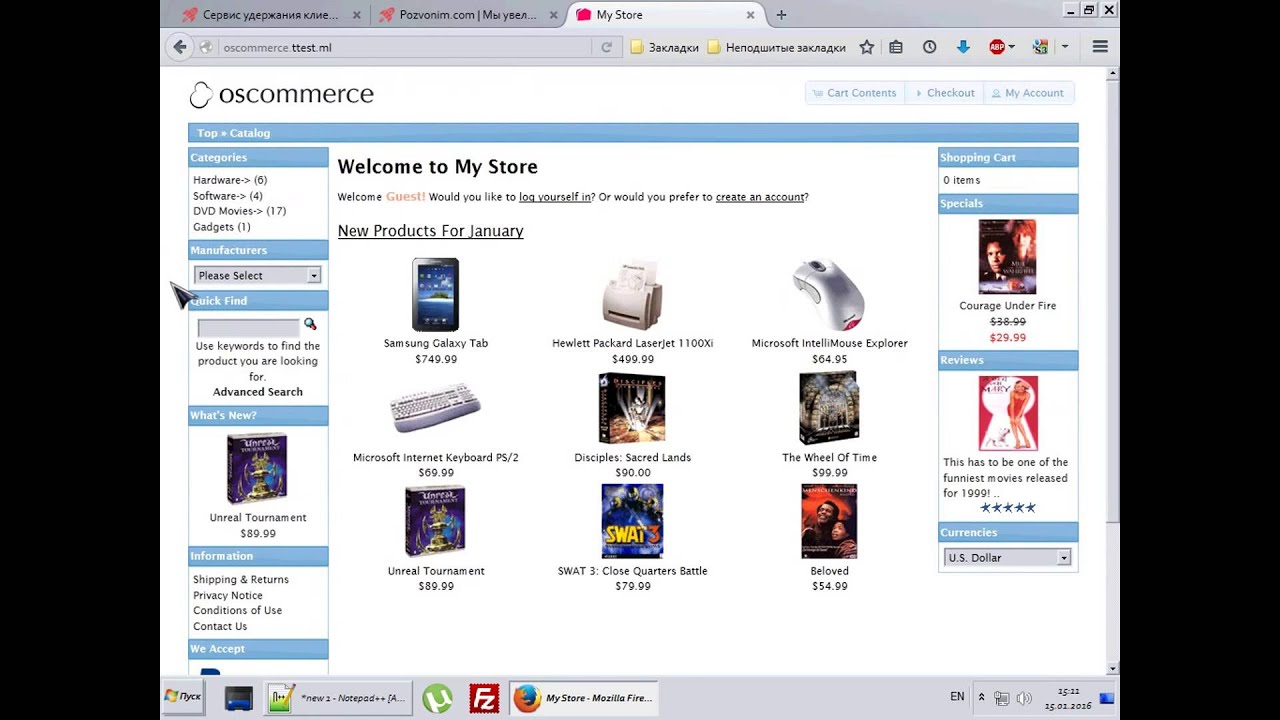This screenshot has height=720, width=1280.
Task: Go back with the browser back arrow
Action: pos(179,47)
